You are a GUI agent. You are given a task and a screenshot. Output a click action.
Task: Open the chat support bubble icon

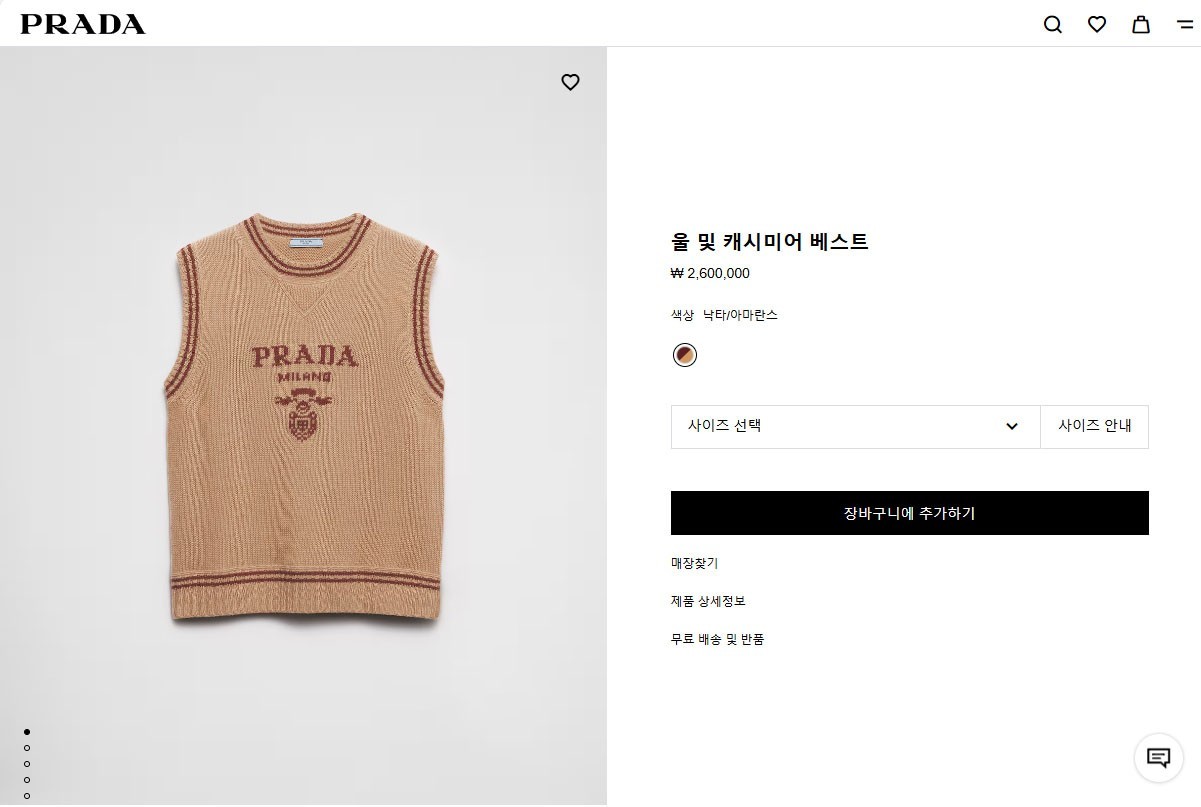point(1158,757)
